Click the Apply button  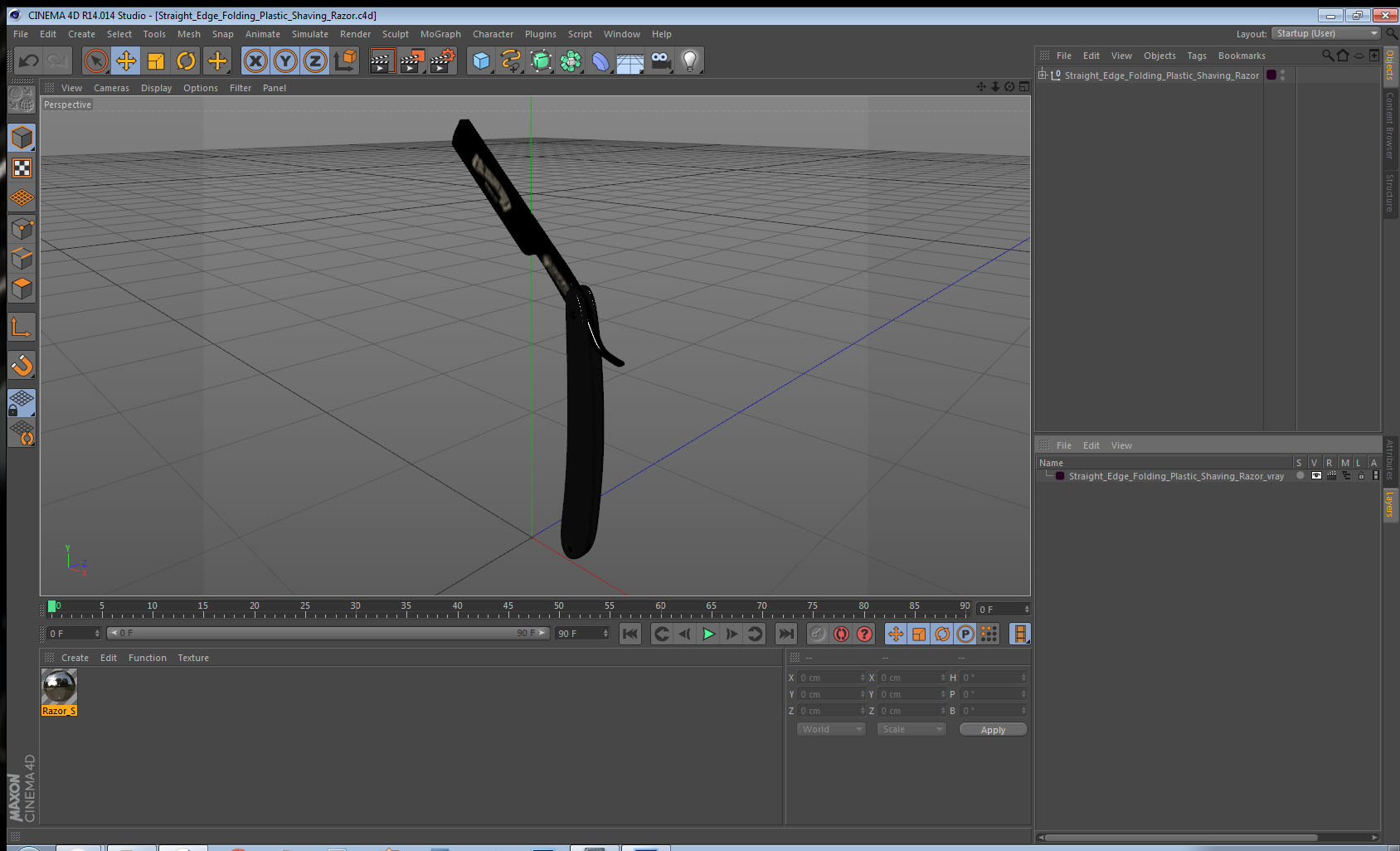tap(993, 730)
